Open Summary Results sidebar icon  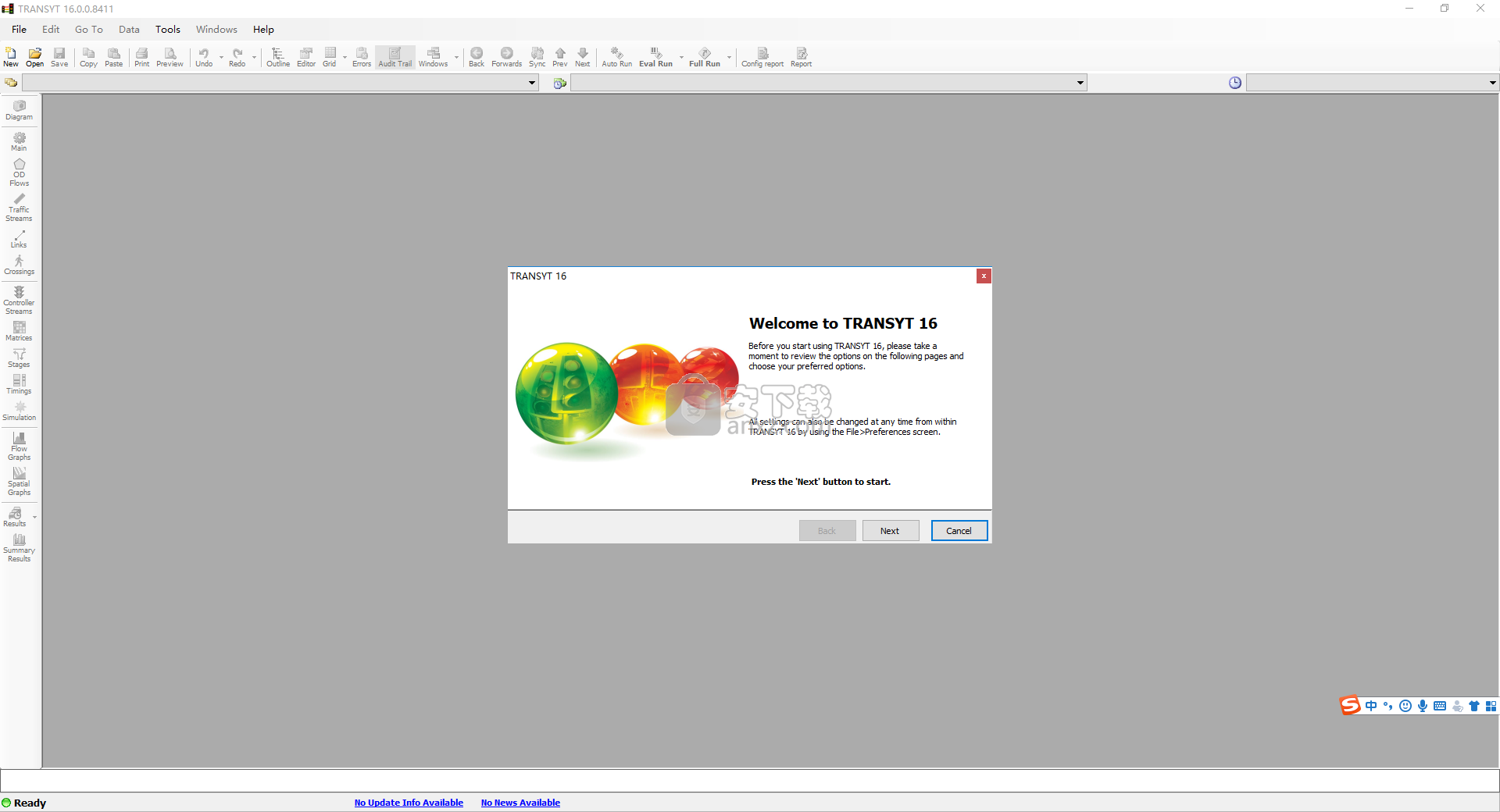(20, 548)
